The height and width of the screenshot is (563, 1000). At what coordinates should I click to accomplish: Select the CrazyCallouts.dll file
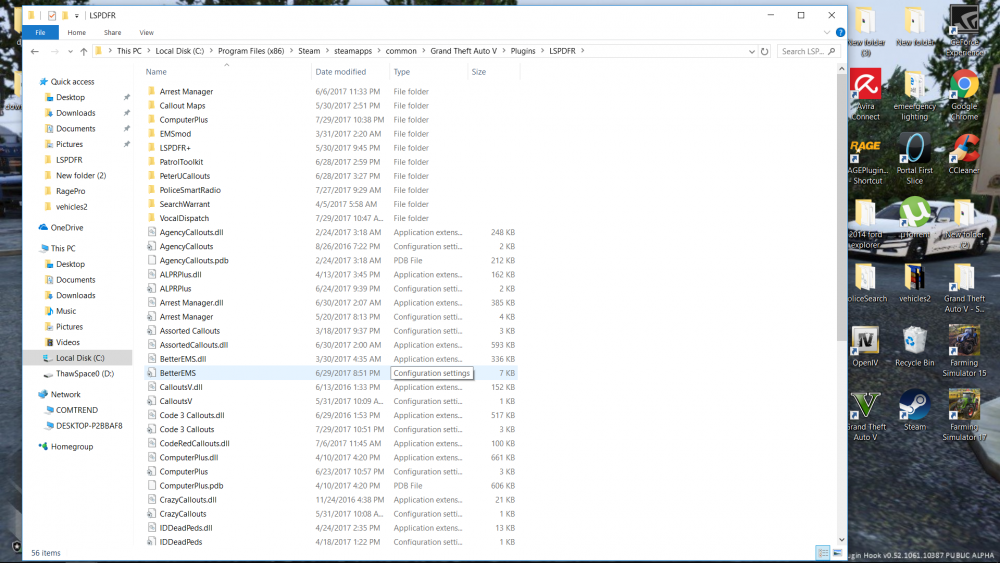click(331, 499)
